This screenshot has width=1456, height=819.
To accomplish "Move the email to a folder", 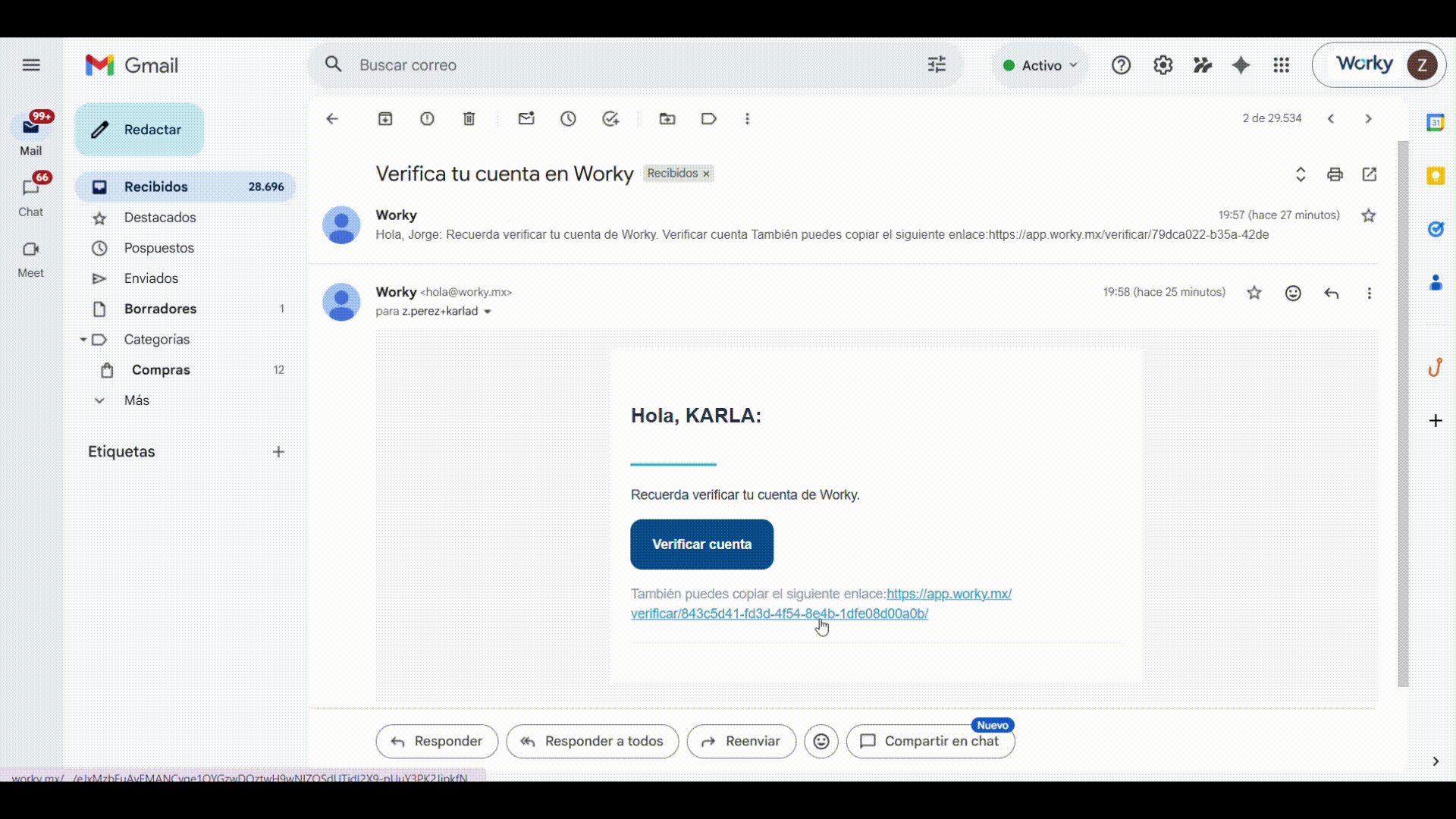I will click(x=667, y=119).
